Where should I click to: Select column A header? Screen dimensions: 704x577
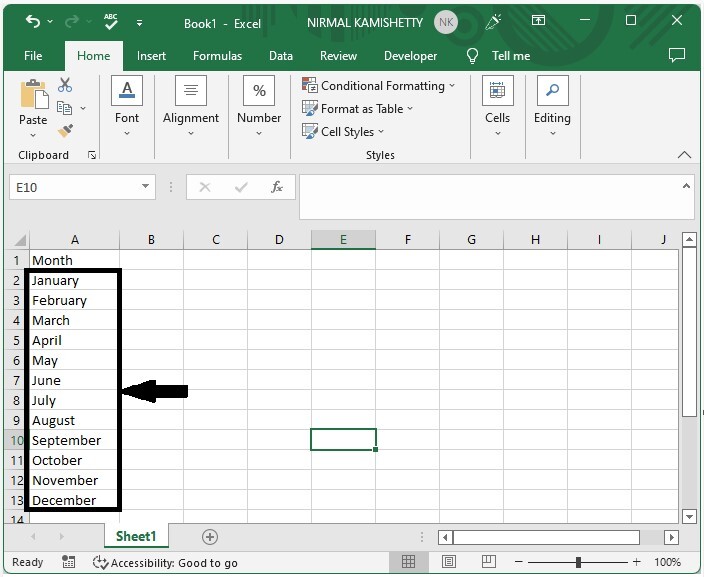tap(75, 240)
